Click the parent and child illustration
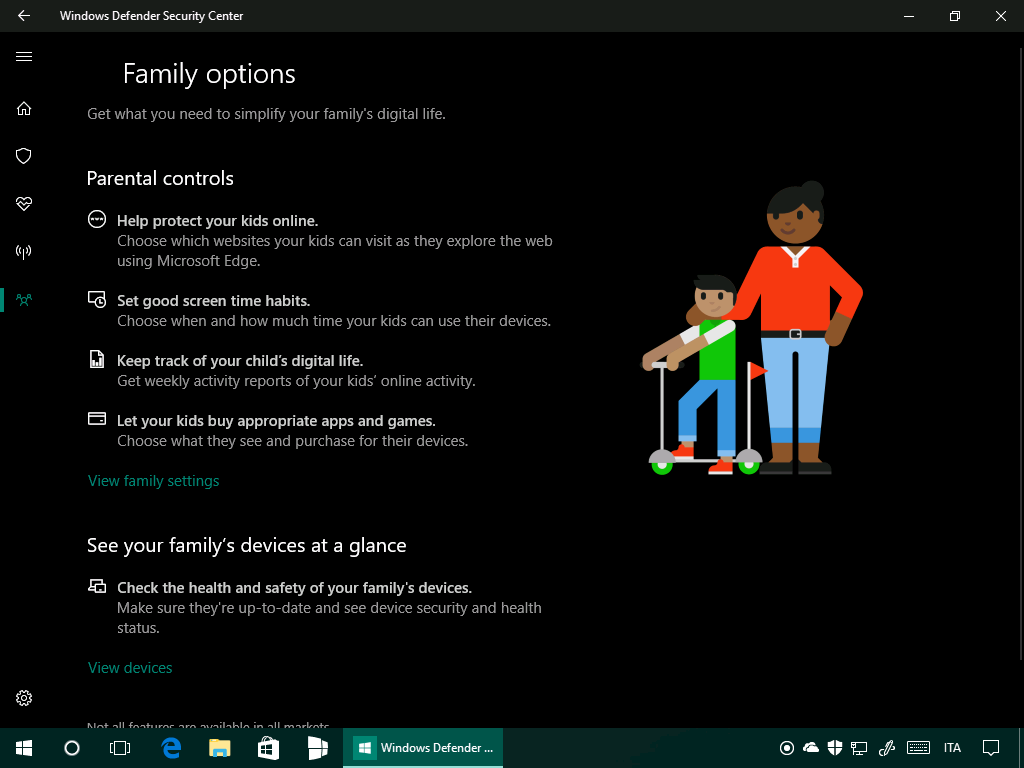1024x768 pixels. [752, 328]
